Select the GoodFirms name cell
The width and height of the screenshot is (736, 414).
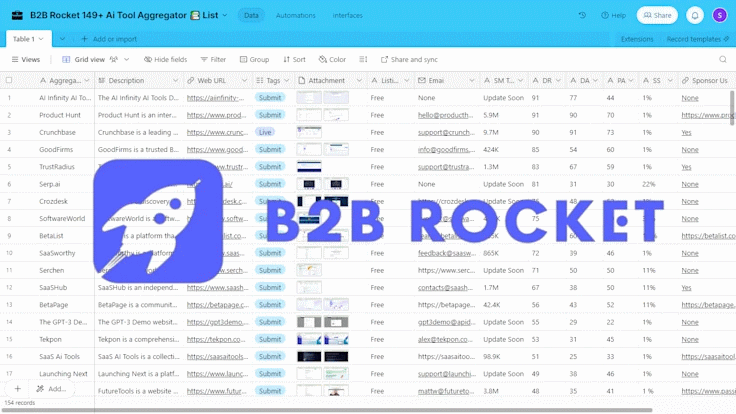56,149
